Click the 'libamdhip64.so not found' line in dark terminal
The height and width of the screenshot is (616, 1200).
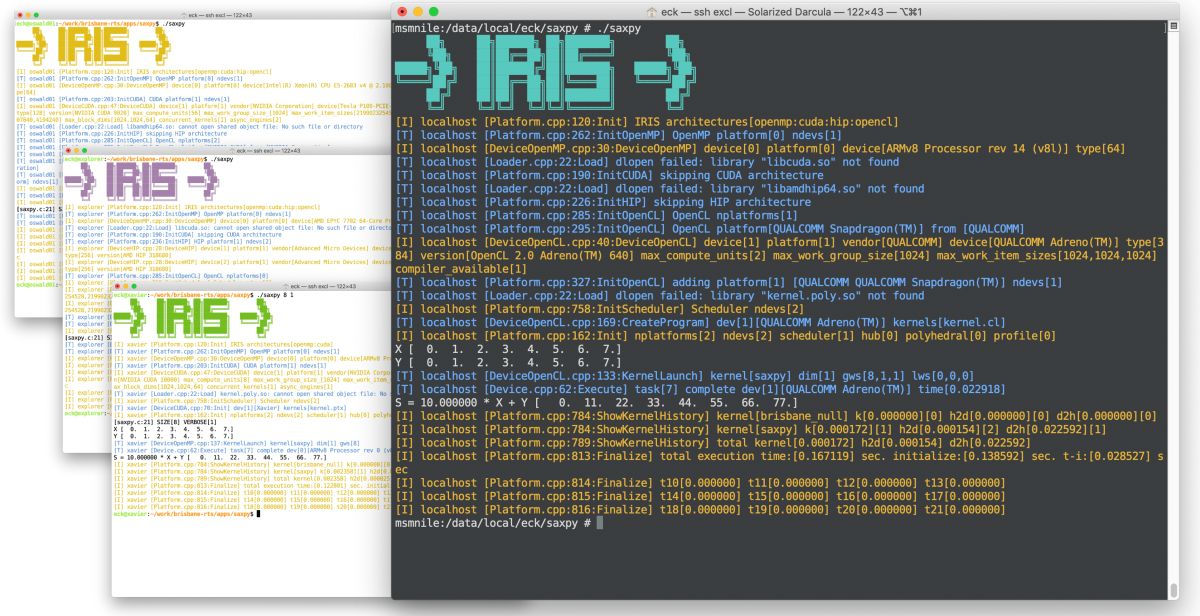[x=661, y=188]
